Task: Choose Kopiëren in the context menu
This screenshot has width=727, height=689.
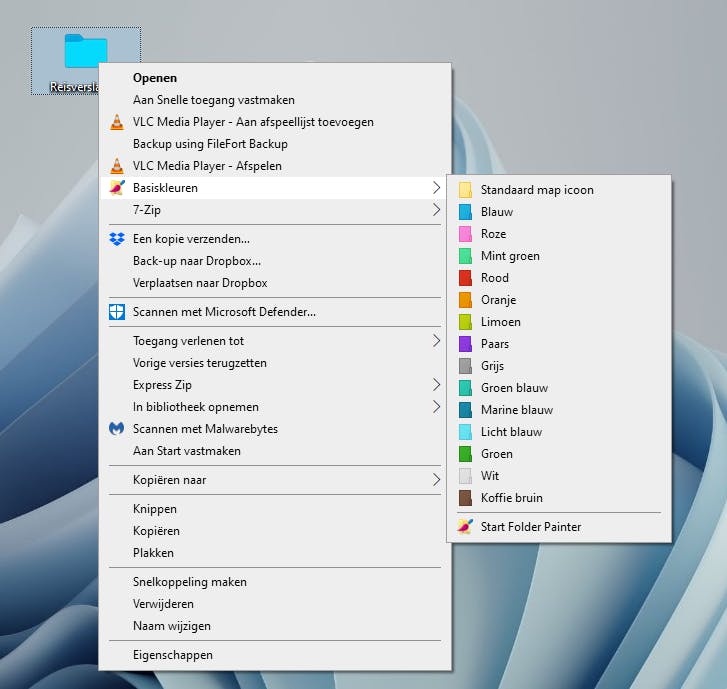Action: tap(275, 531)
